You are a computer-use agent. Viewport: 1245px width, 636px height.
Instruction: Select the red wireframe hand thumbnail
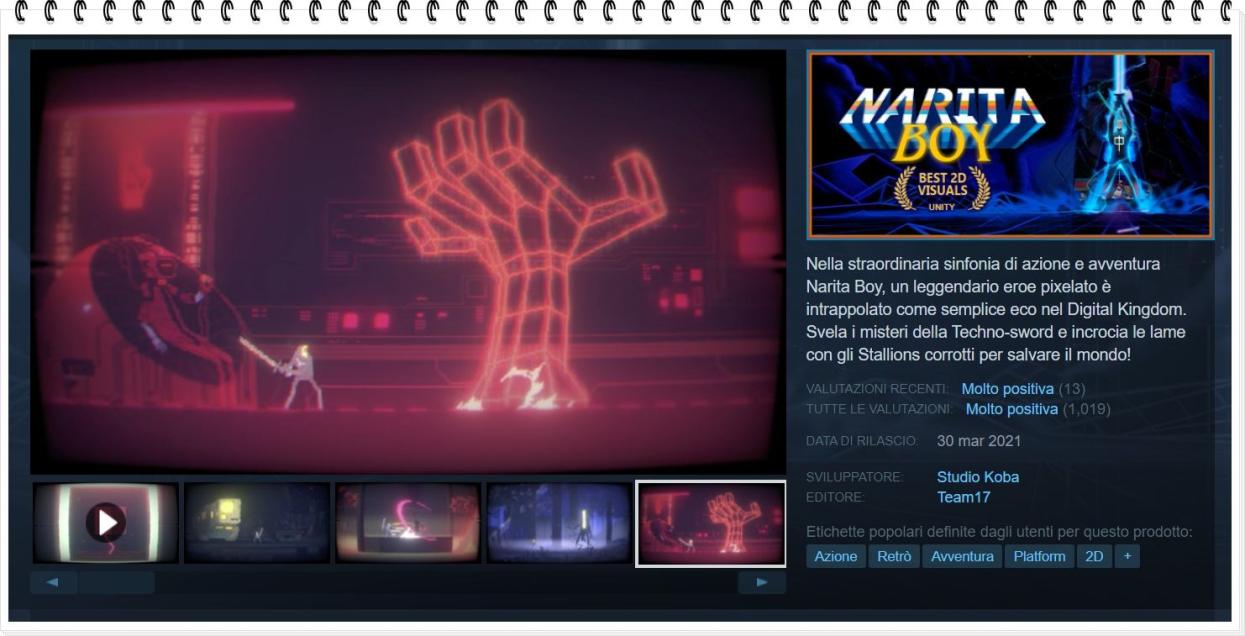711,523
